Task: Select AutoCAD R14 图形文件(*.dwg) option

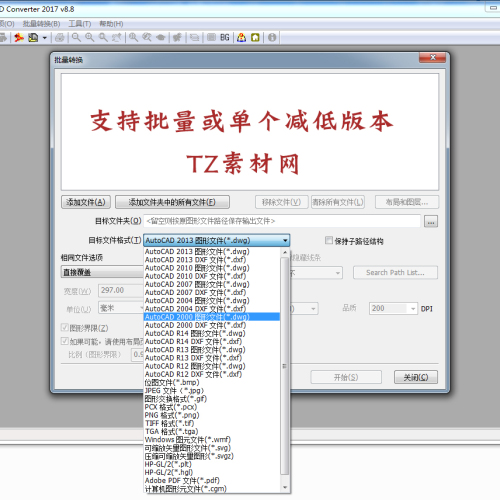Action: [212, 333]
